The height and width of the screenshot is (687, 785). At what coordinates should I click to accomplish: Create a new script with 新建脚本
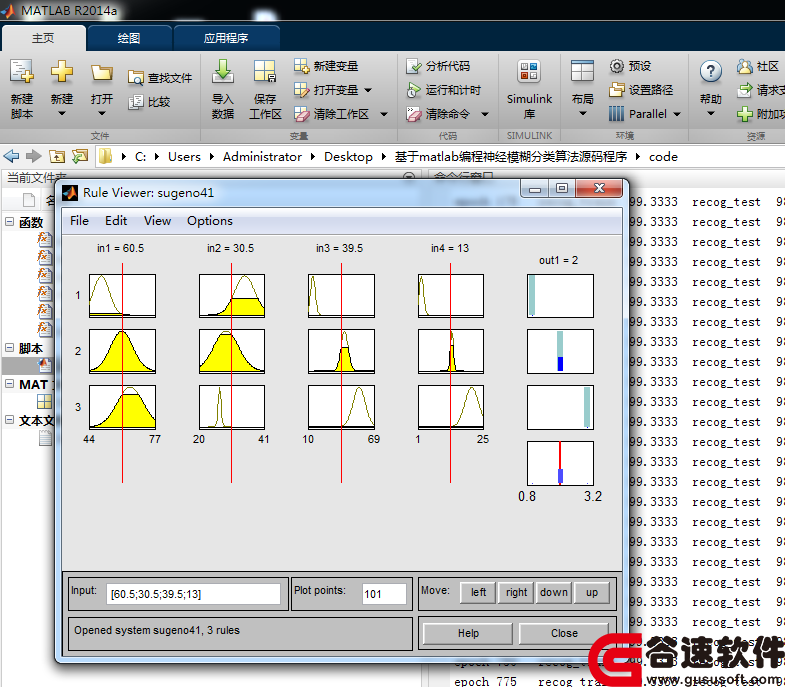(x=22, y=89)
